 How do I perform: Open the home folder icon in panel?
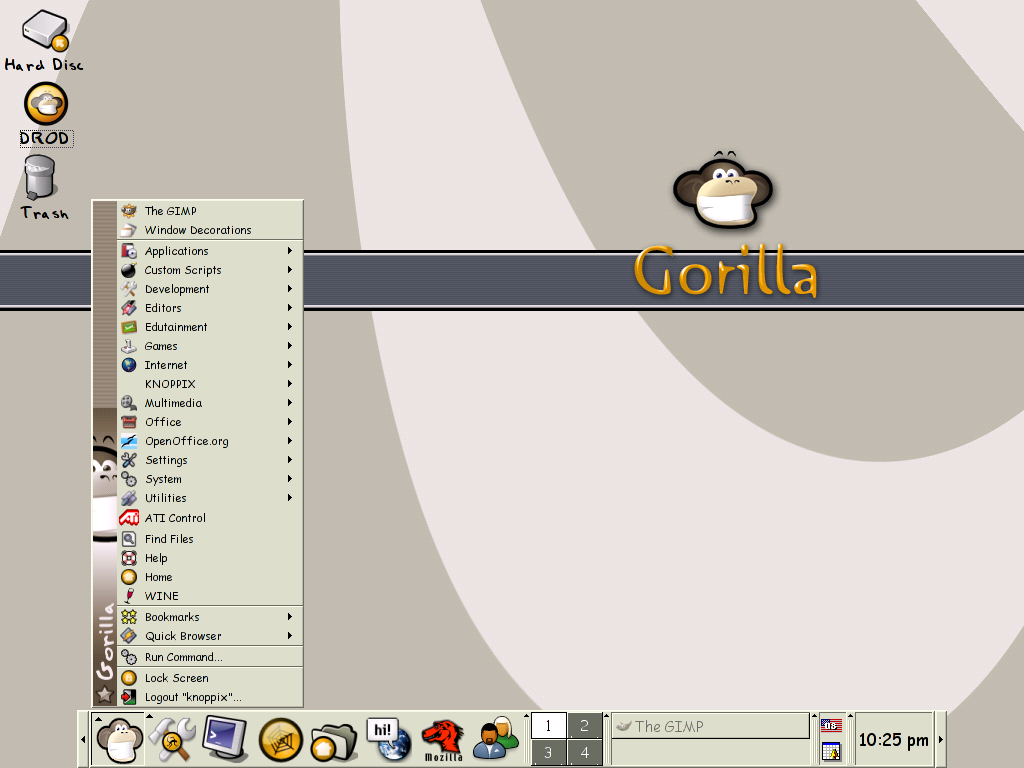coord(334,741)
